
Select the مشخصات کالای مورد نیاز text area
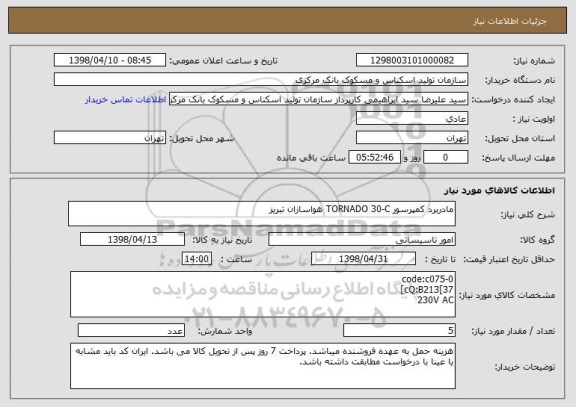point(263,295)
